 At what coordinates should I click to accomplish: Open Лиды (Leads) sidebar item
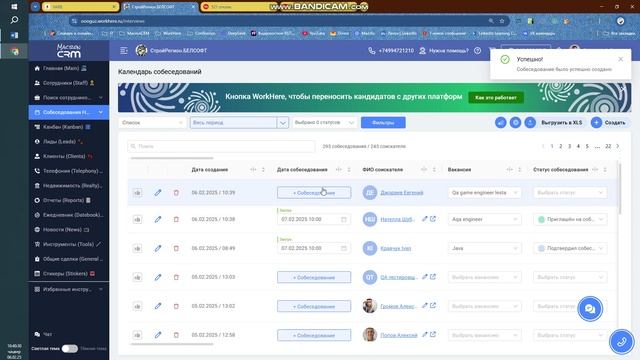(69, 142)
